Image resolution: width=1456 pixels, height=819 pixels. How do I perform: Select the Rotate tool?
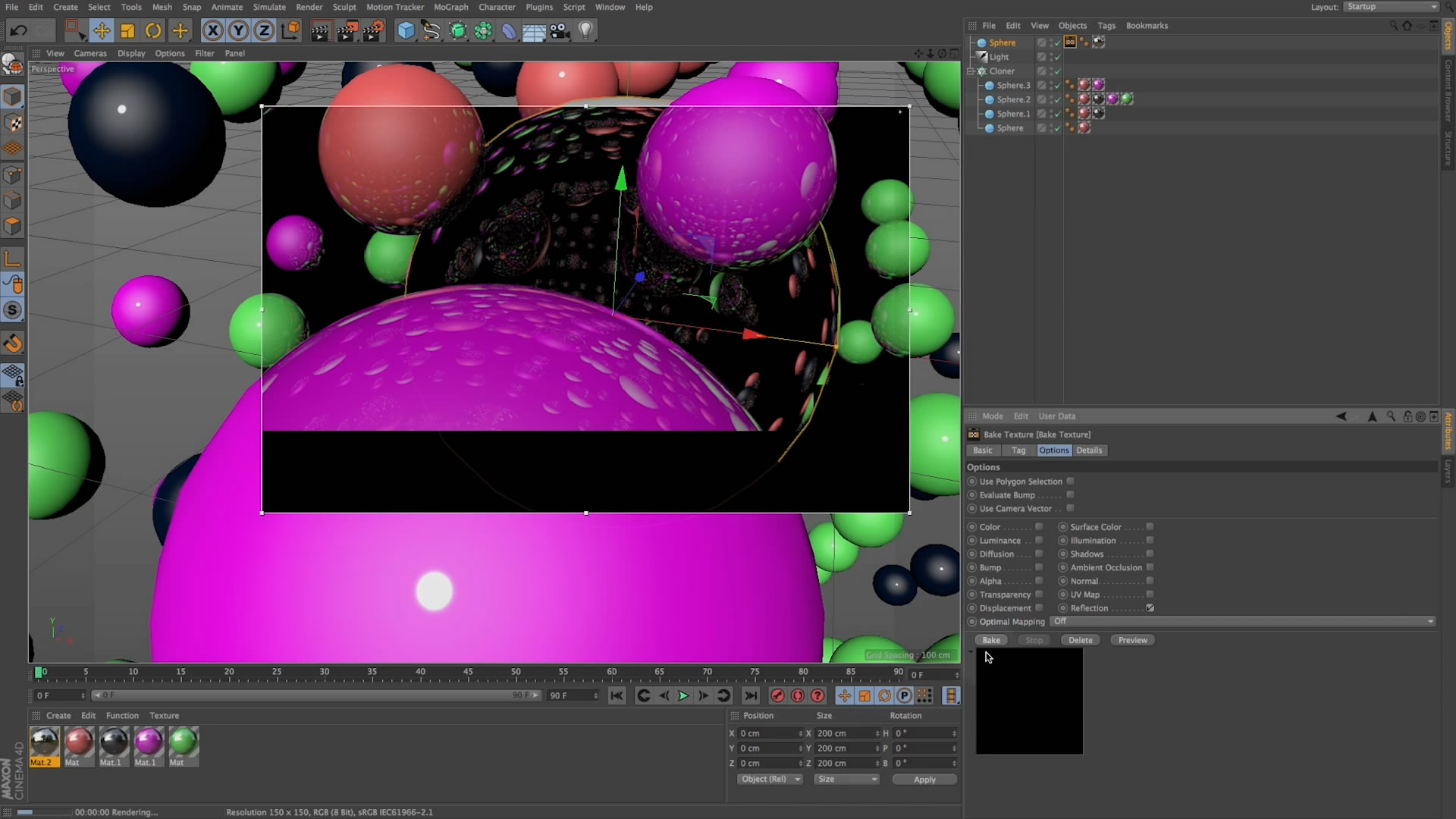pos(153,30)
